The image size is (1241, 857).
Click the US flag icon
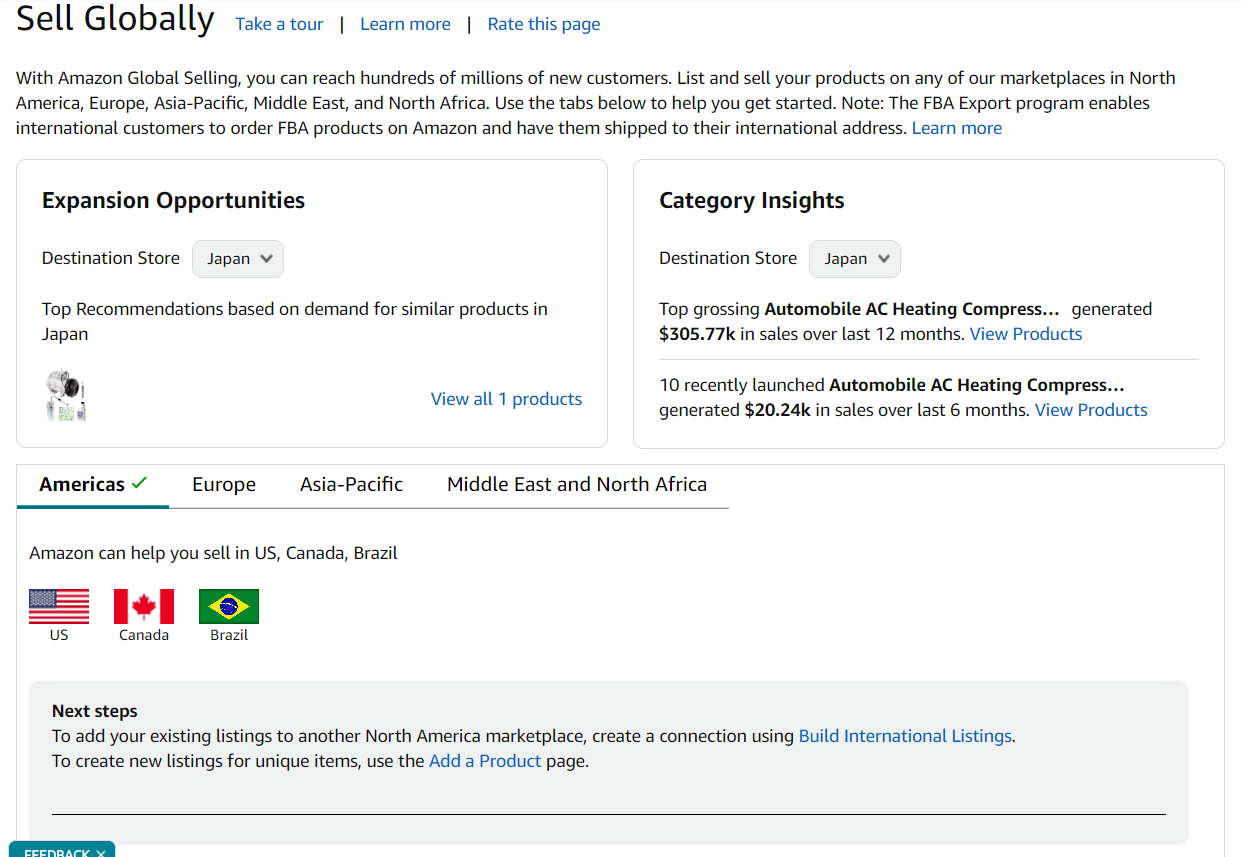(59, 606)
